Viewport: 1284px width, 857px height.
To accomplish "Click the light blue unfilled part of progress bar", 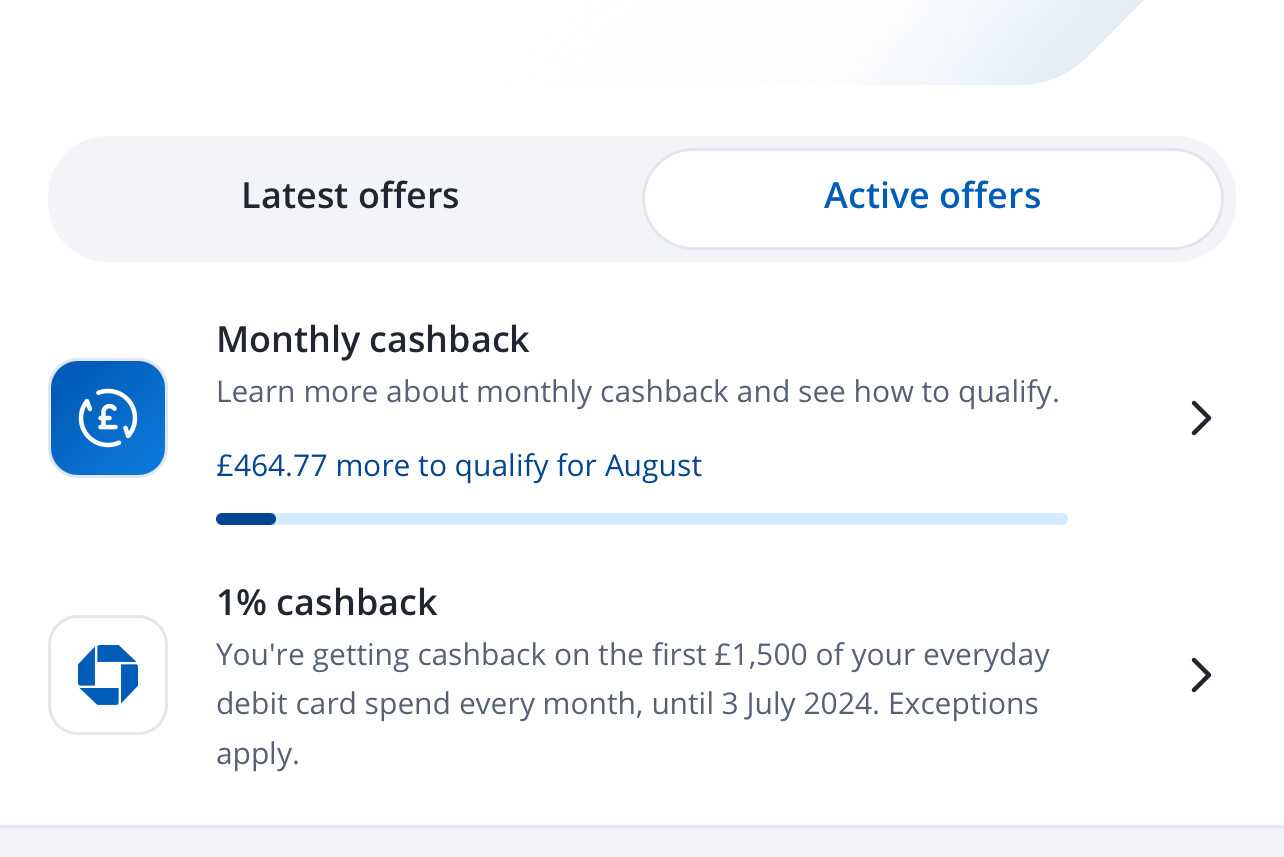I will pos(672,519).
